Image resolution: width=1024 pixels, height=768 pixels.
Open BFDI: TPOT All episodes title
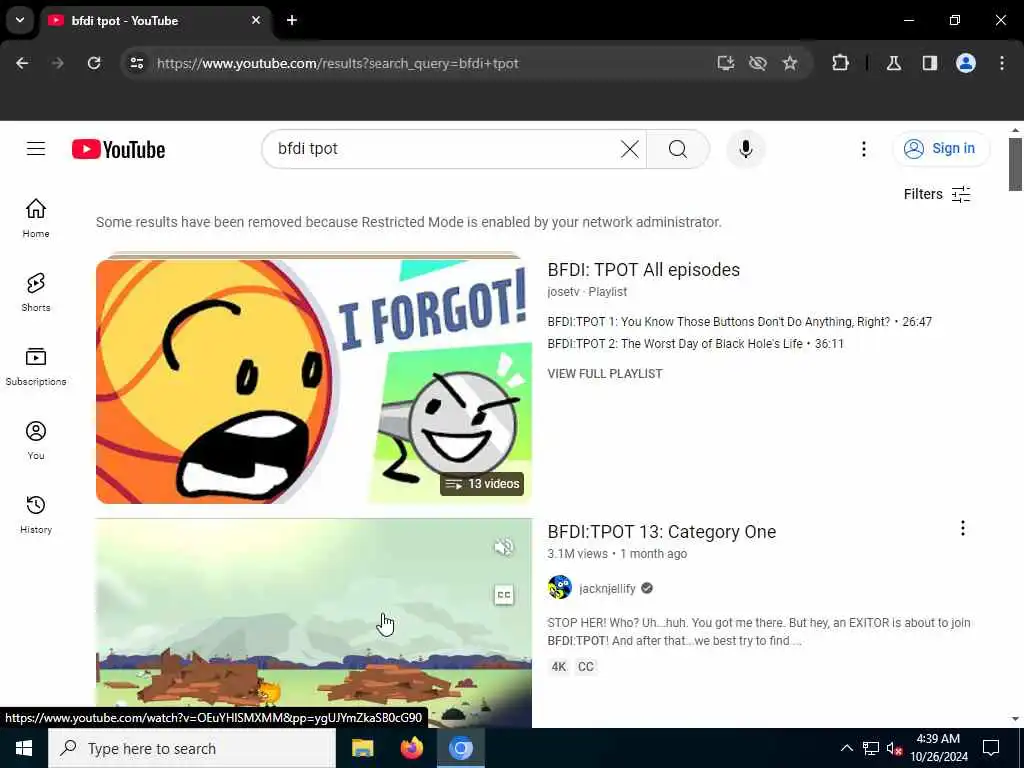point(643,270)
